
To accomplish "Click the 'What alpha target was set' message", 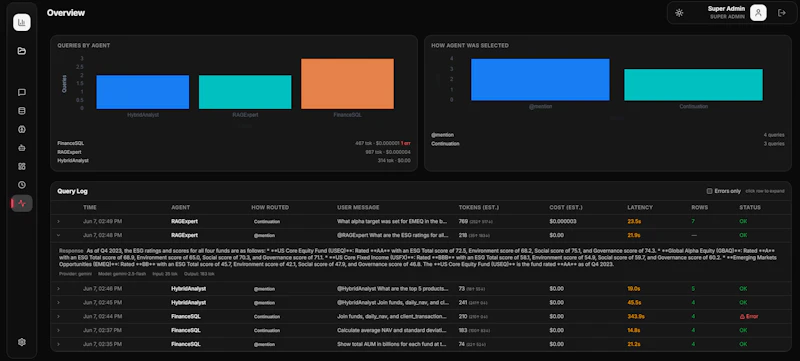I will pyautogui.click(x=392, y=221).
